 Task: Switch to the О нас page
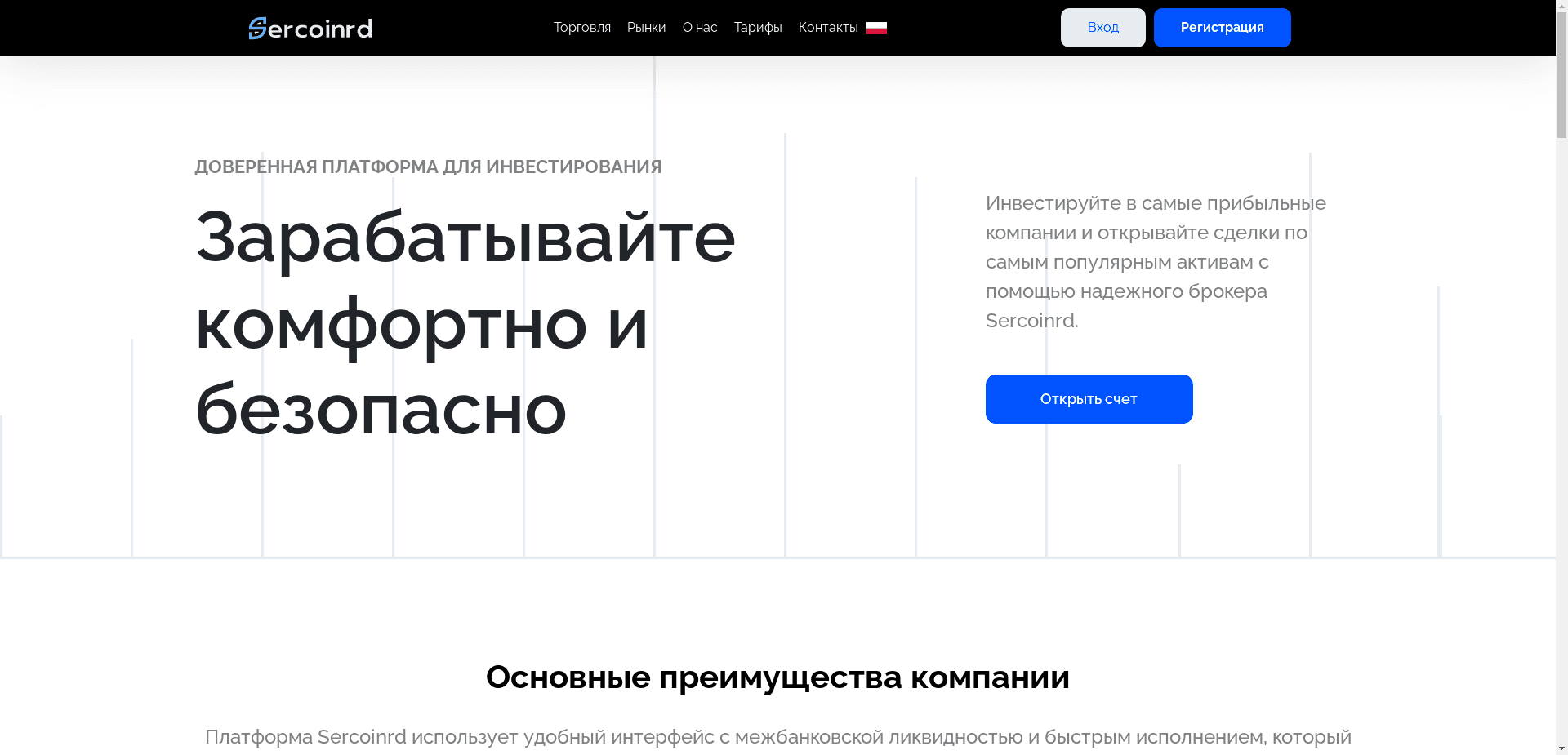coord(699,27)
